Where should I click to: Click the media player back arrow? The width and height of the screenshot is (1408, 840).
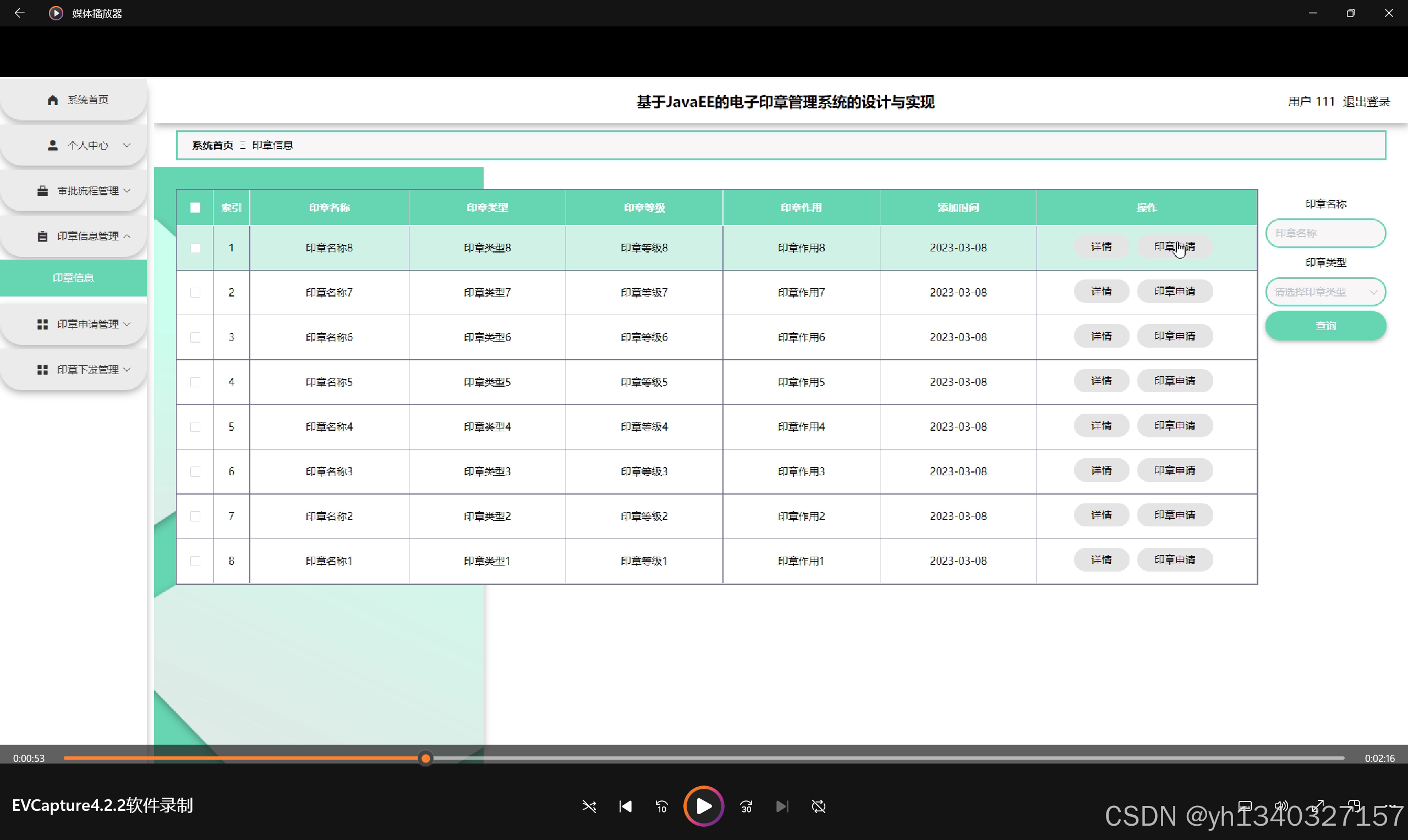(x=19, y=13)
